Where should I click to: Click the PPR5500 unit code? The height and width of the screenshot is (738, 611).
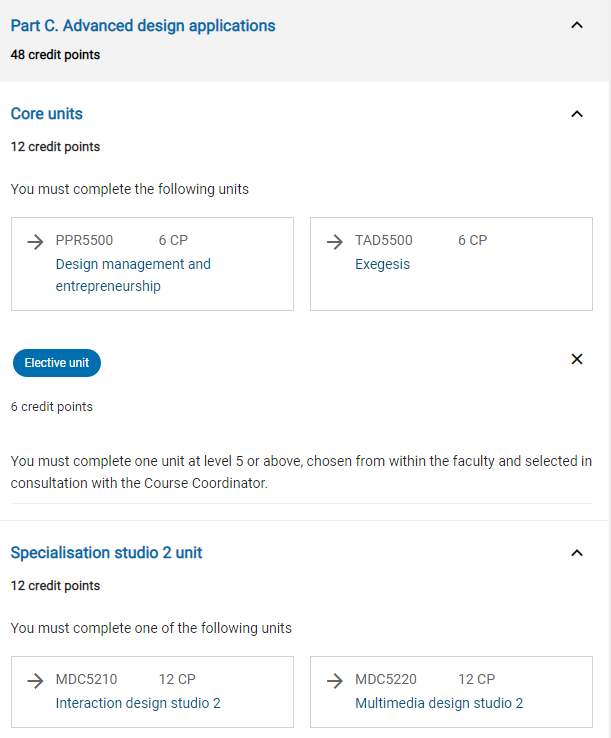click(84, 240)
